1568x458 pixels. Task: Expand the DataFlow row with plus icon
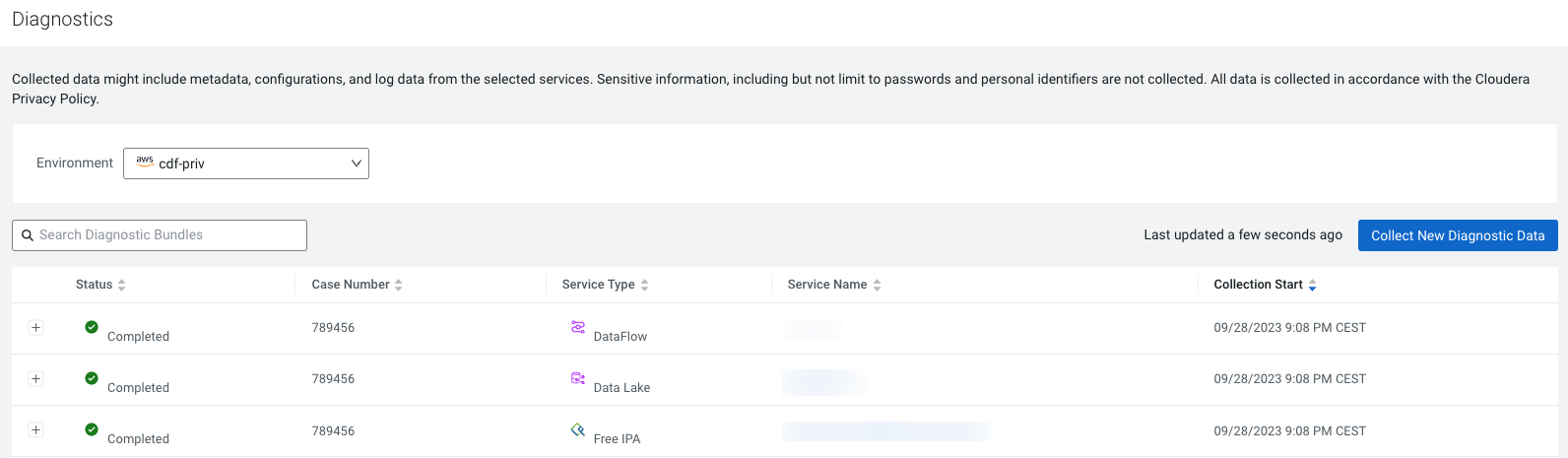(36, 328)
